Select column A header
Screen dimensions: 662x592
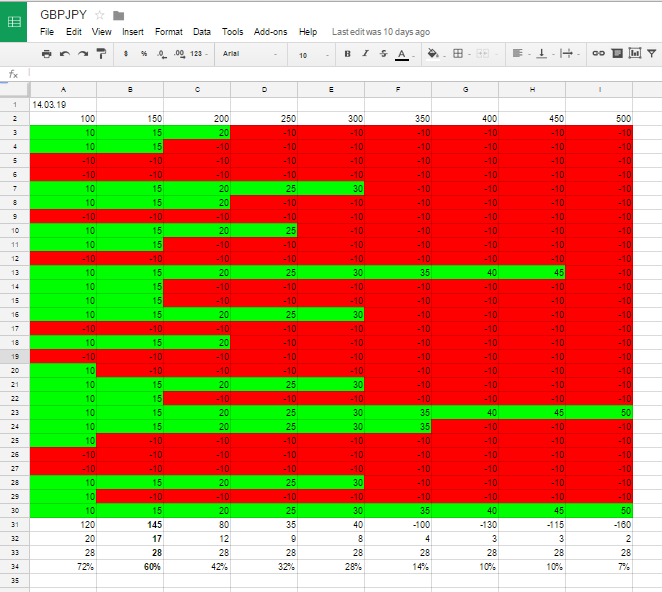click(63, 90)
